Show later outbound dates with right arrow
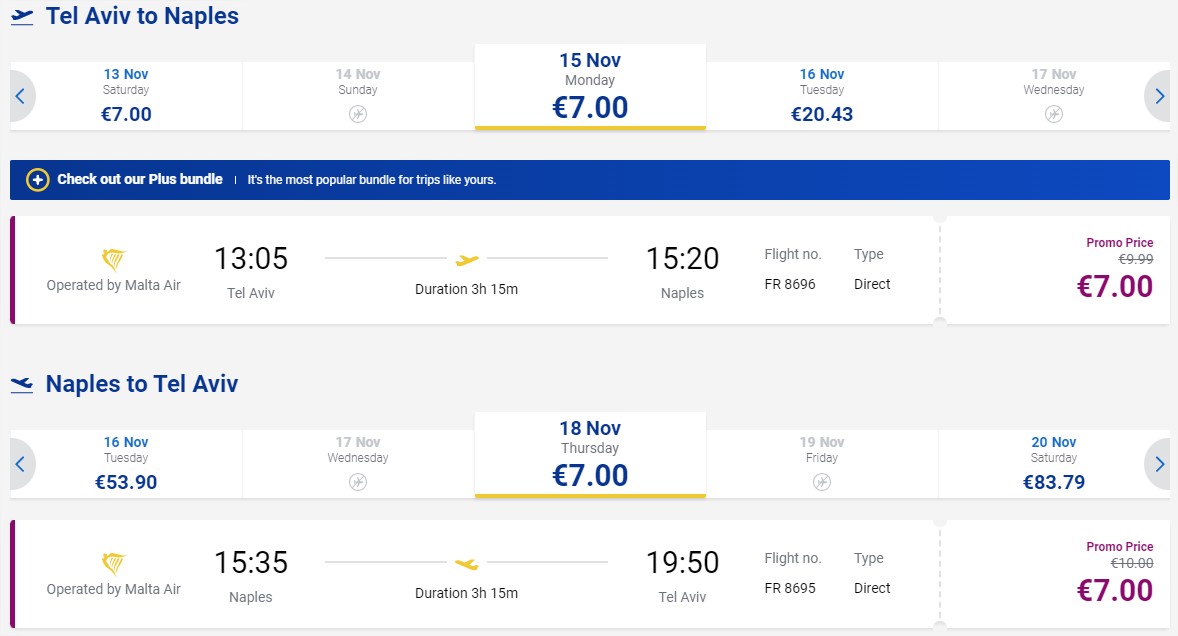1178x636 pixels. coord(1158,96)
